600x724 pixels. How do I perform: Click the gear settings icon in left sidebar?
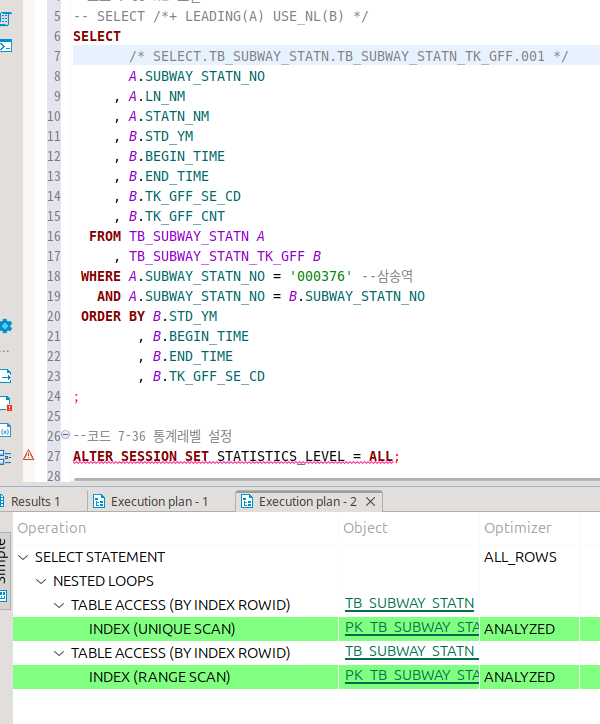point(5,326)
